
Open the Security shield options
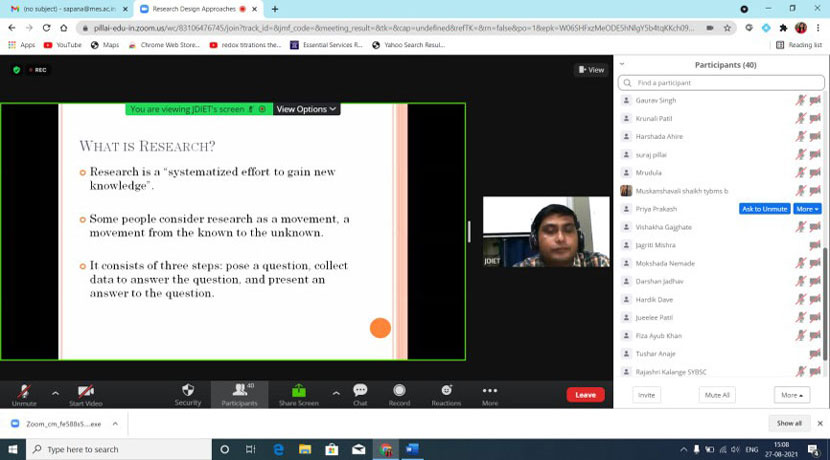pyautogui.click(x=188, y=391)
